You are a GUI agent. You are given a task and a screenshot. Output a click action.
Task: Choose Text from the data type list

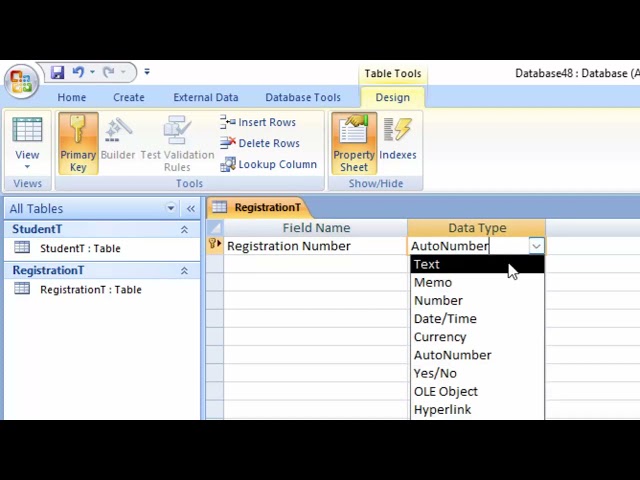[477, 264]
